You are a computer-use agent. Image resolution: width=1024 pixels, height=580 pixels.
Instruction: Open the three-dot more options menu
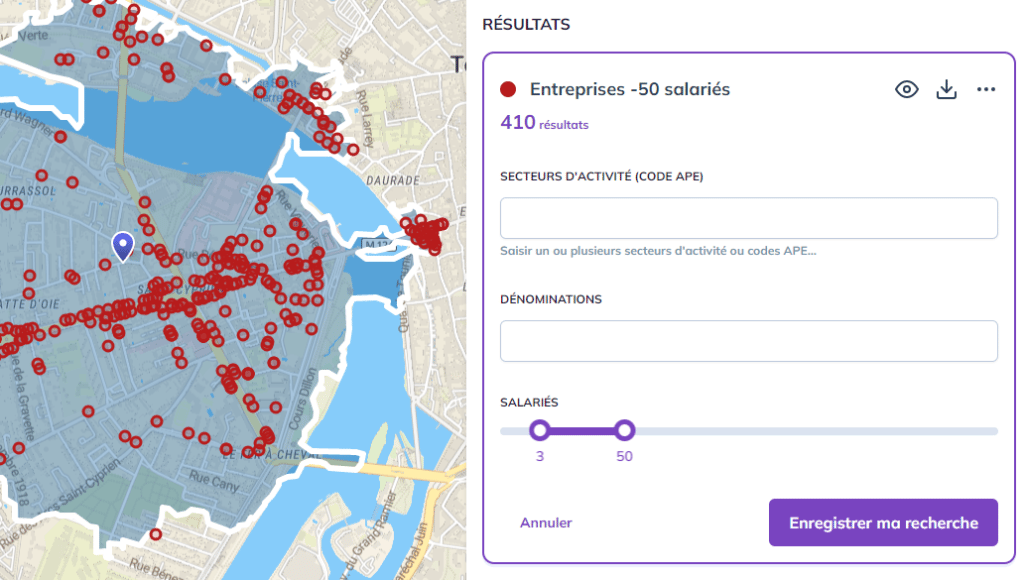(x=986, y=89)
